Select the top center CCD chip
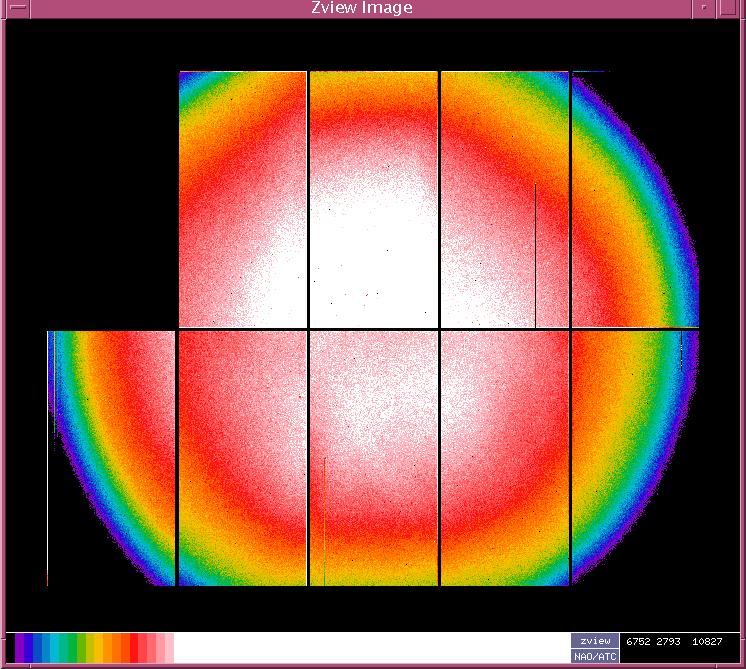 373,199
